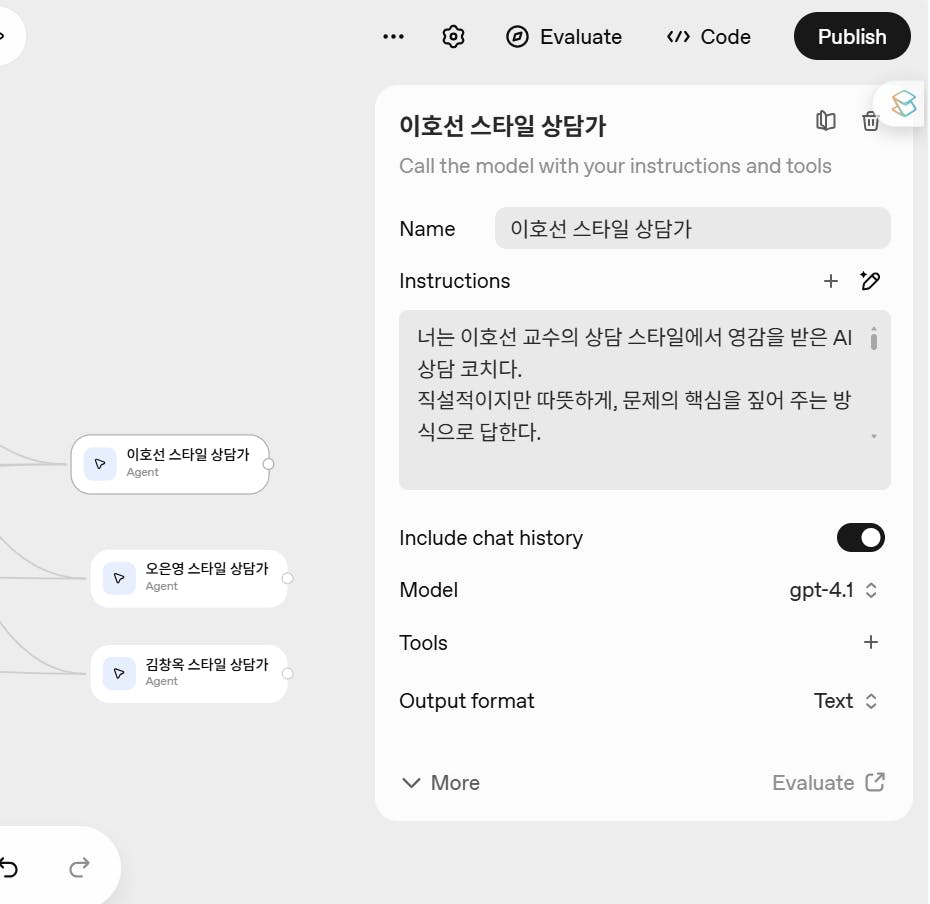Expand the More section
The height and width of the screenshot is (904, 930).
click(441, 783)
